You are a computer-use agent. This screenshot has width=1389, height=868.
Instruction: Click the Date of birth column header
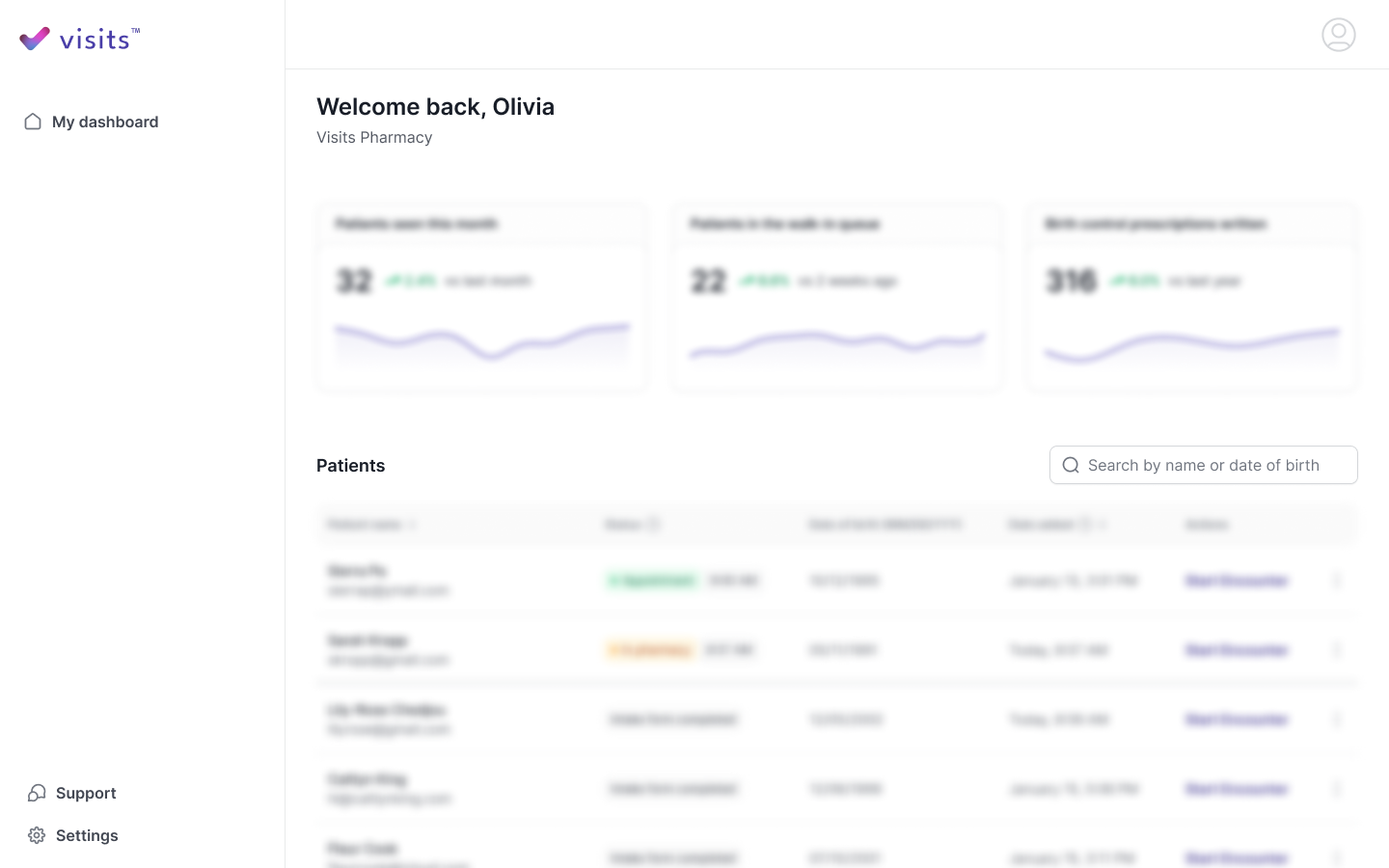click(x=884, y=524)
